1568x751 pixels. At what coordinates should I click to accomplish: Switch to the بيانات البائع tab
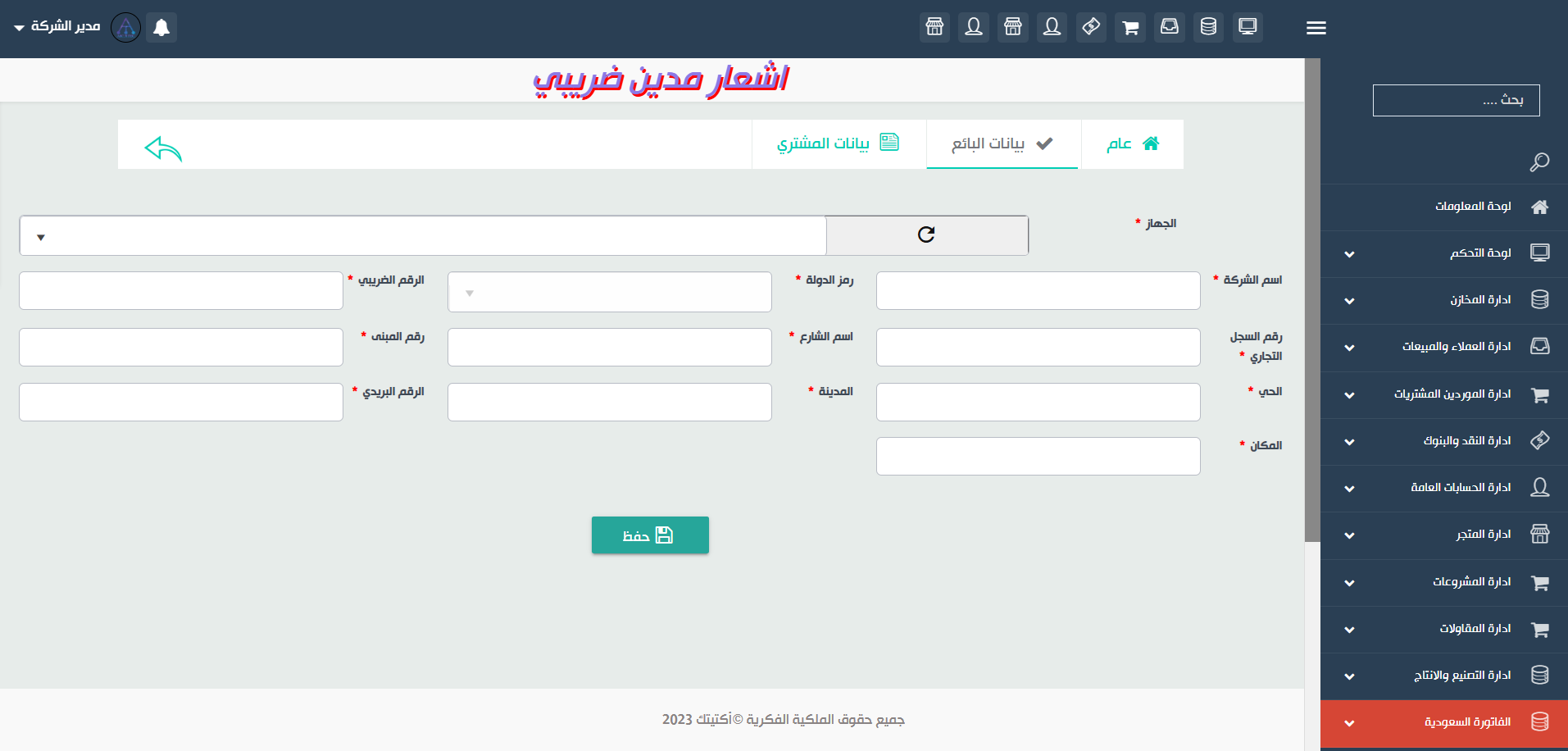tap(1002, 144)
